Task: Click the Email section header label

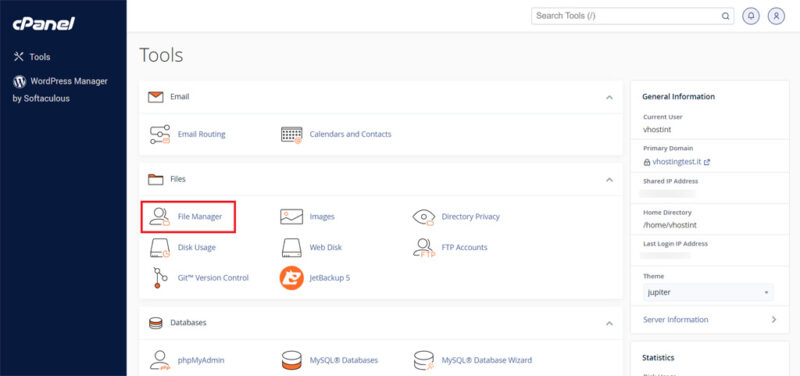Action: point(180,97)
